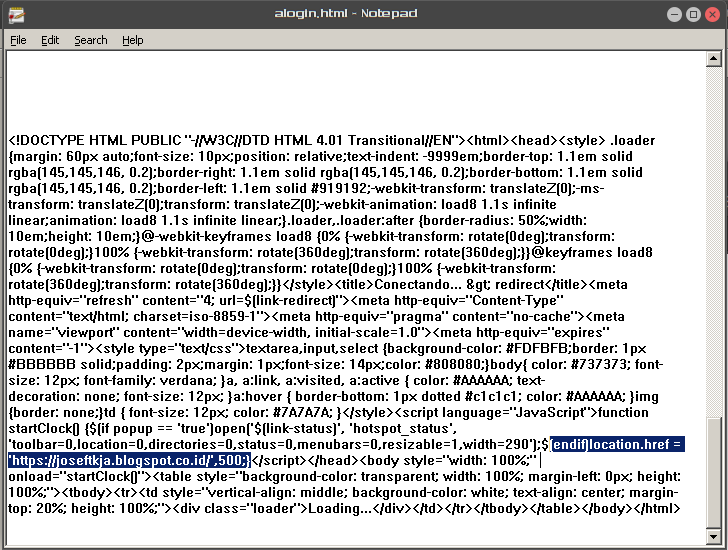Click the scrollbar up arrow

point(713,58)
